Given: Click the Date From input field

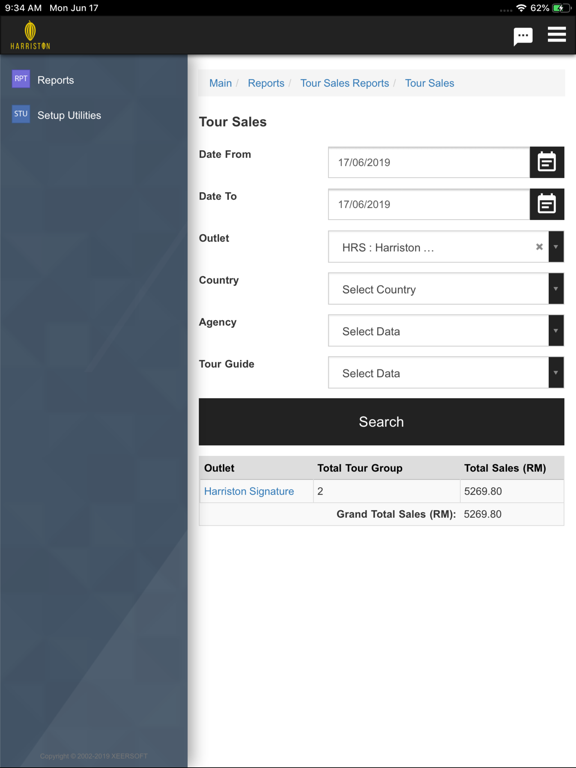Looking at the screenshot, I should 429,162.
